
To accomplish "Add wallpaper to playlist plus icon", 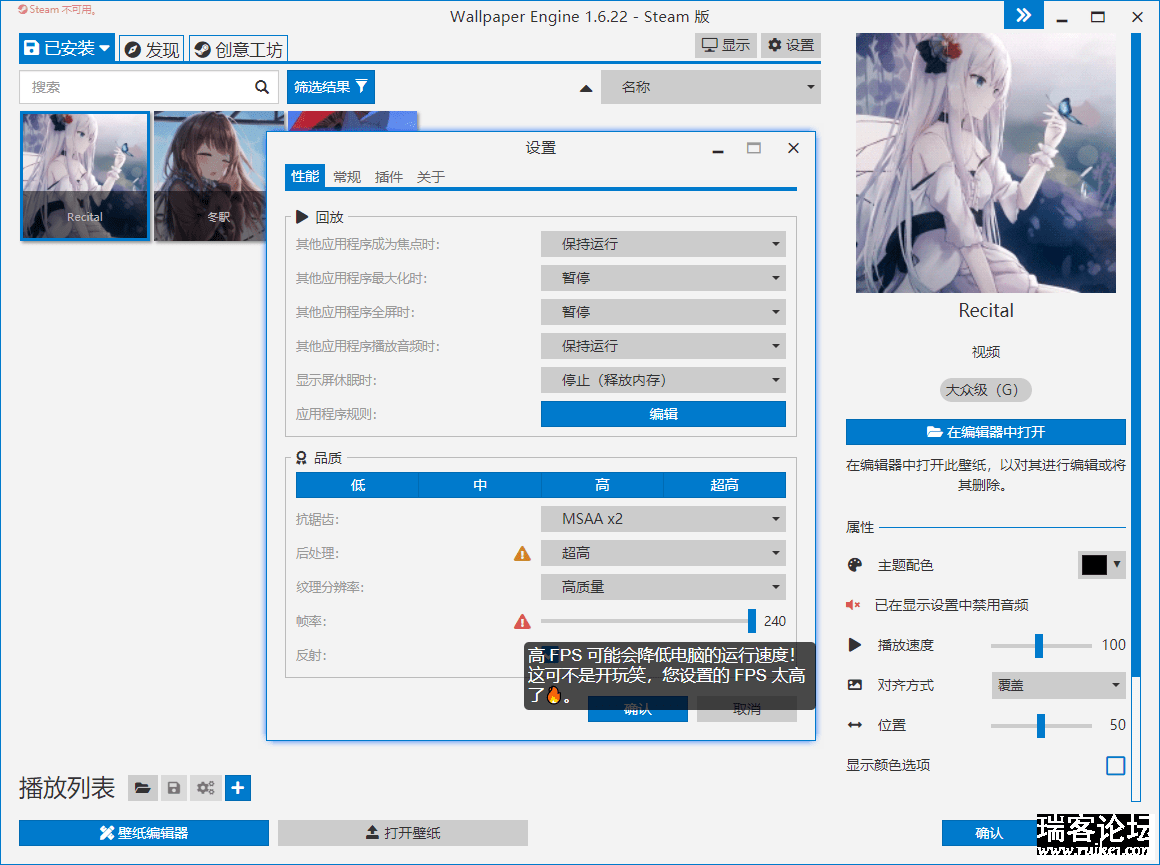I will coord(237,788).
